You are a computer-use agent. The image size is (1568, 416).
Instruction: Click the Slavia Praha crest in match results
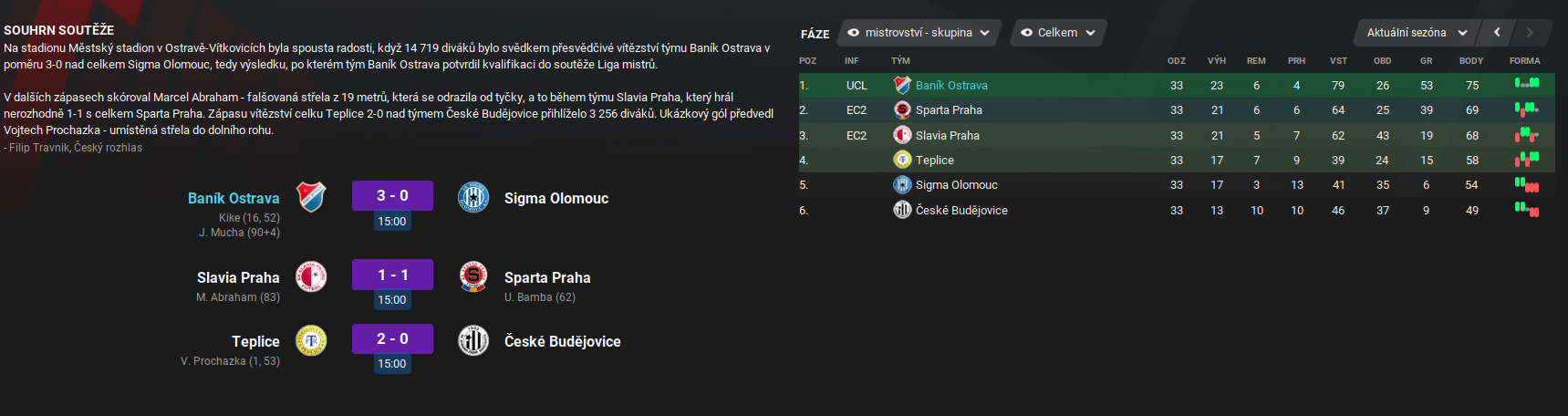311,276
